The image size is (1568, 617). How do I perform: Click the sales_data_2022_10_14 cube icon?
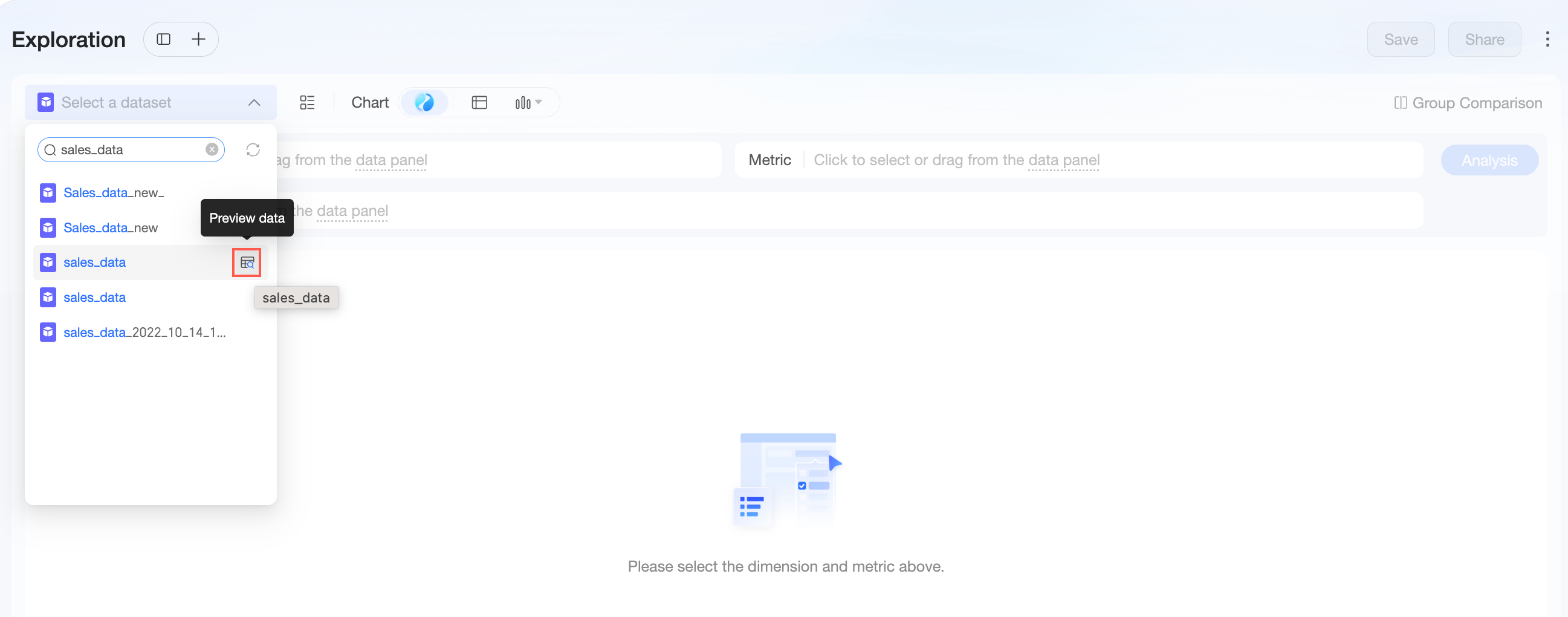pos(48,333)
